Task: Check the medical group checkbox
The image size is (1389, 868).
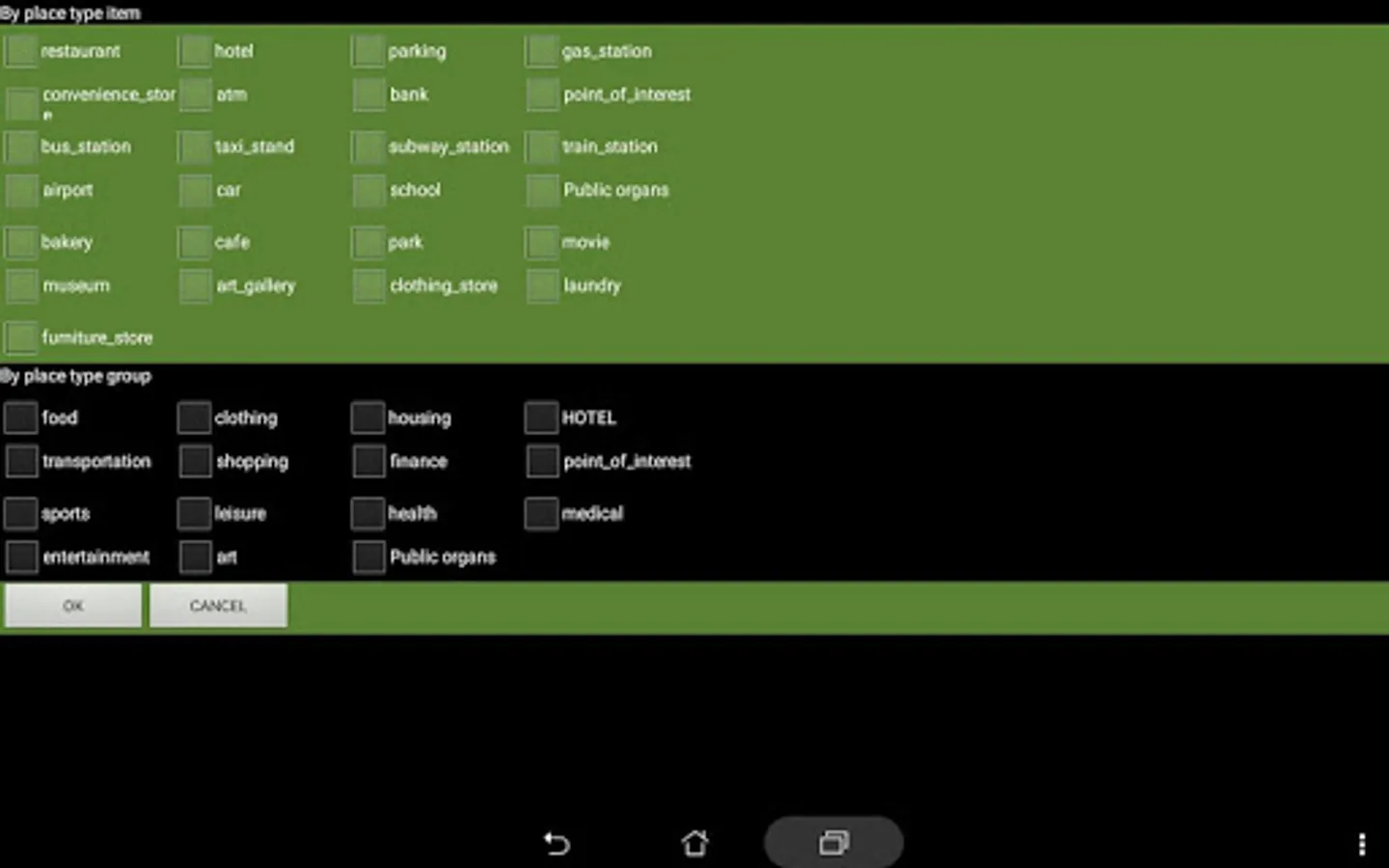Action: click(x=542, y=513)
